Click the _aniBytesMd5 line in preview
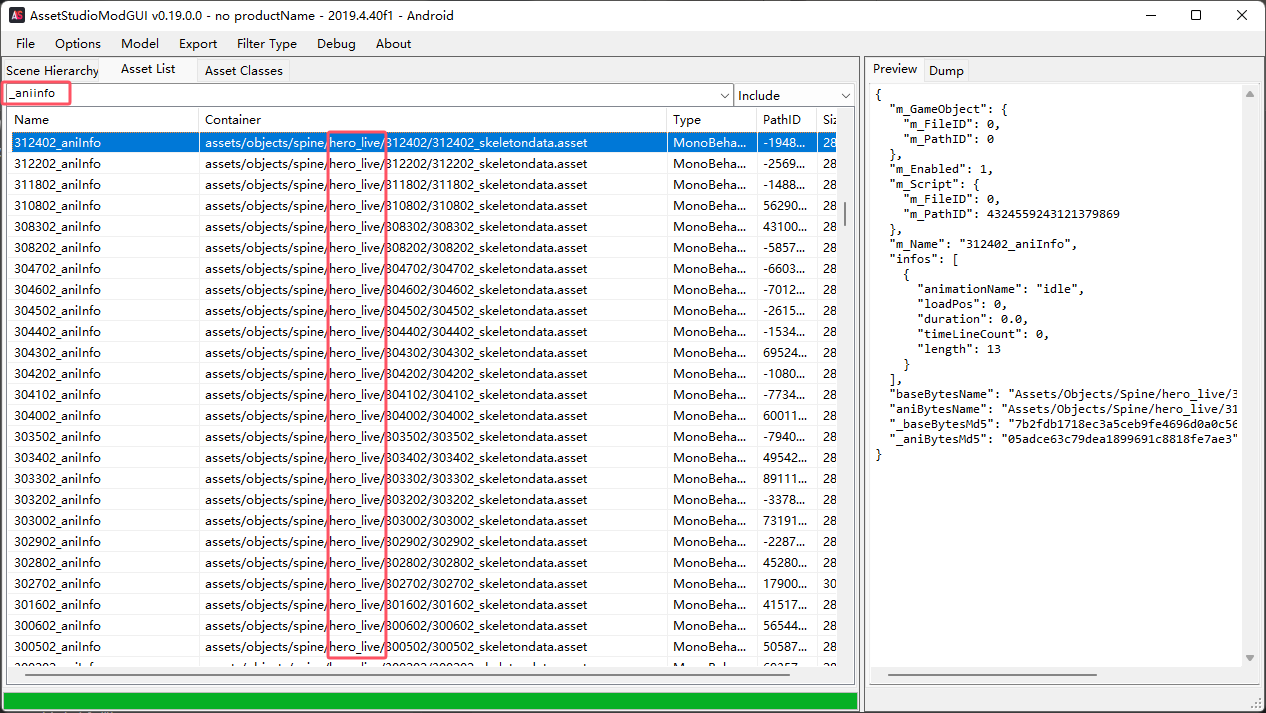The height and width of the screenshot is (713, 1266). click(1065, 439)
